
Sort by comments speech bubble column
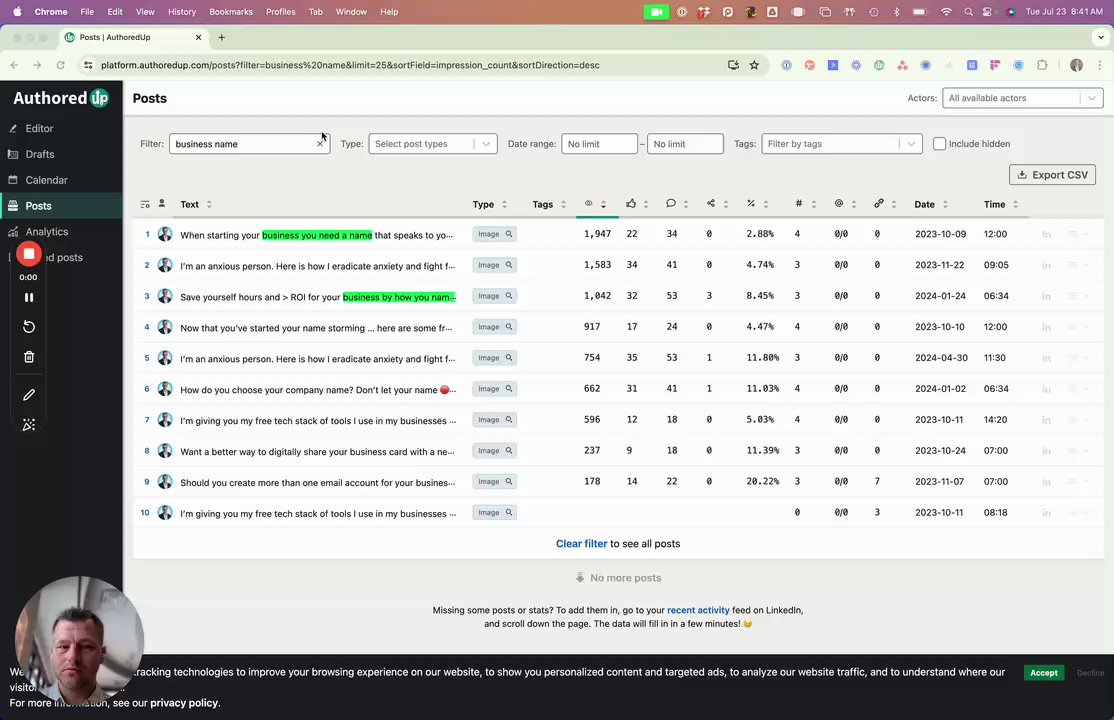[676, 204]
